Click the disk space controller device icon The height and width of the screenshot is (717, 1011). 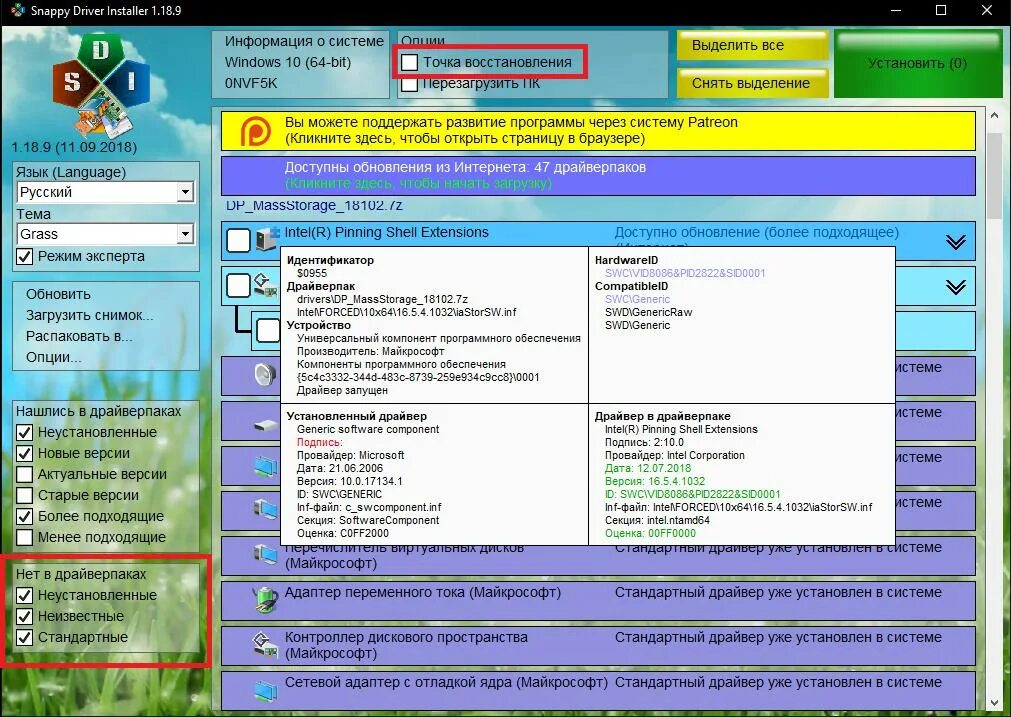pos(265,643)
